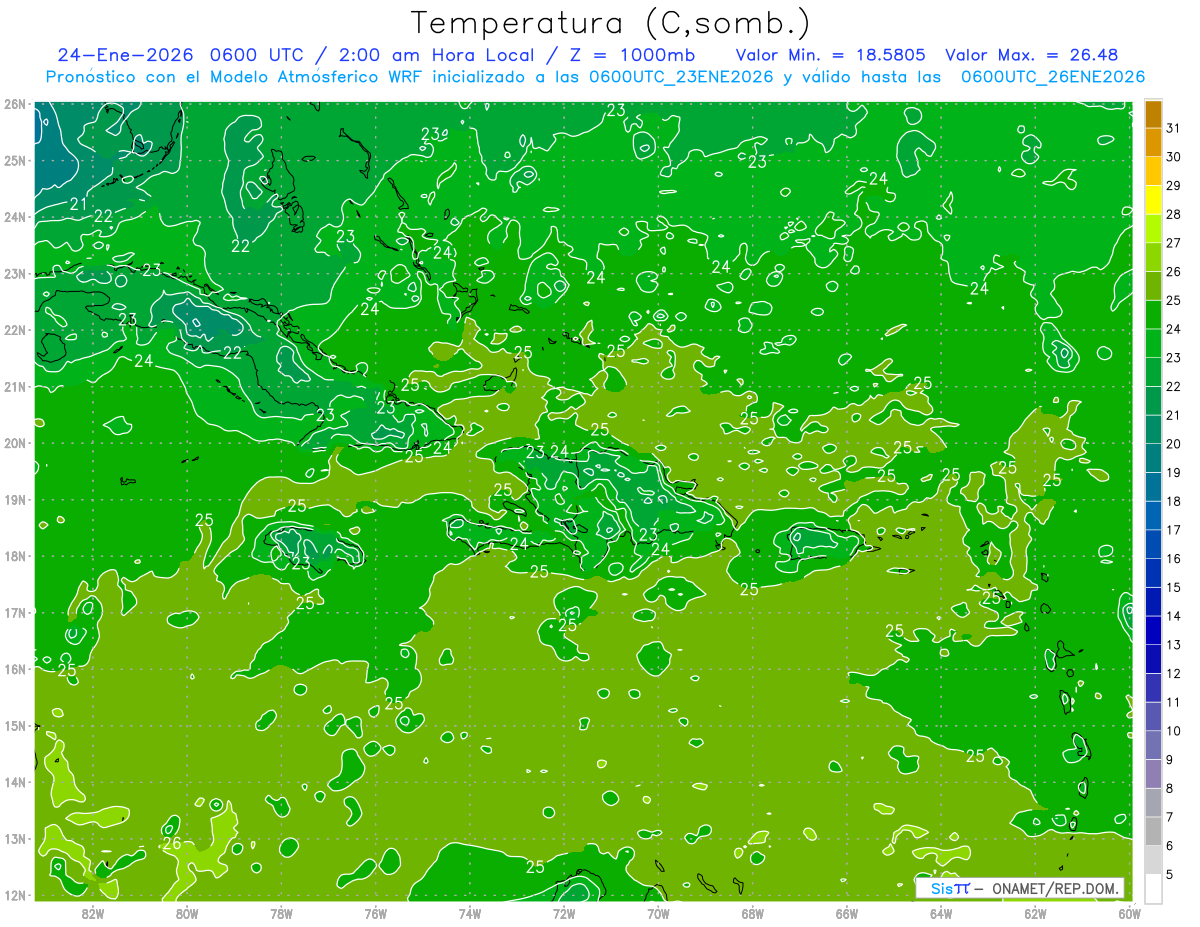
Task: Click the color scale label '5'
Action: point(1169,874)
